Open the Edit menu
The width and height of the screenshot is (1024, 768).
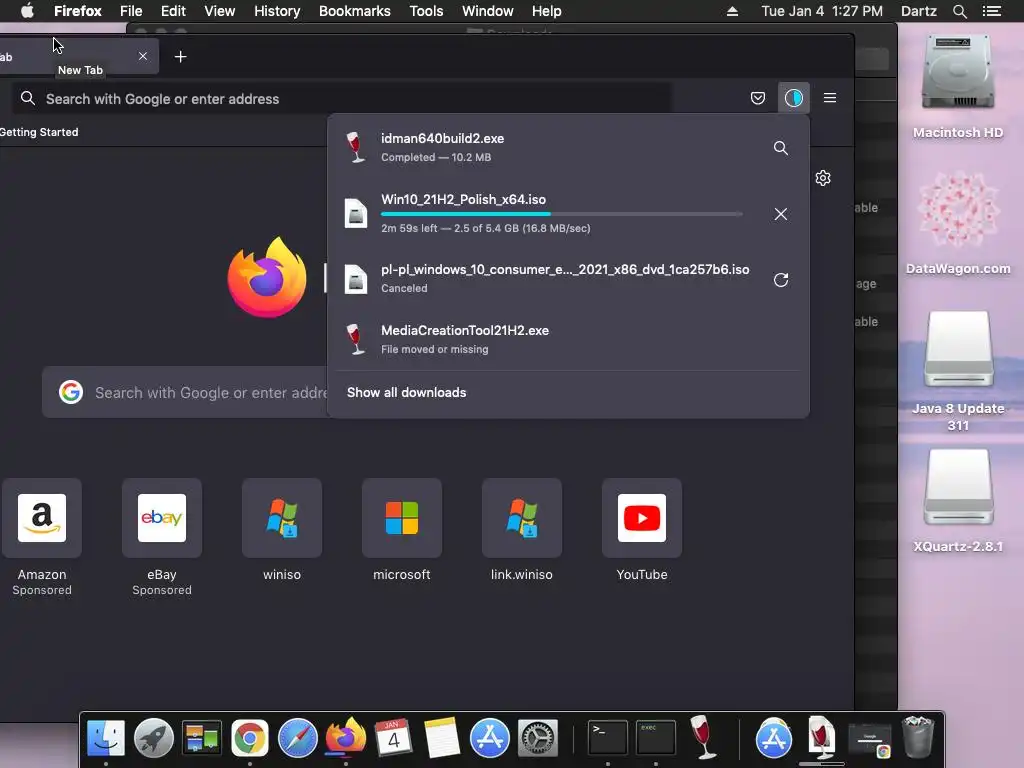click(x=173, y=11)
